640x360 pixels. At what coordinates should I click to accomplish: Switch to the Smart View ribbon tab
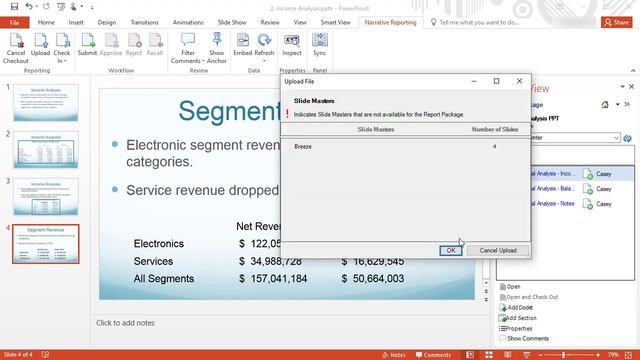pyautogui.click(x=336, y=22)
